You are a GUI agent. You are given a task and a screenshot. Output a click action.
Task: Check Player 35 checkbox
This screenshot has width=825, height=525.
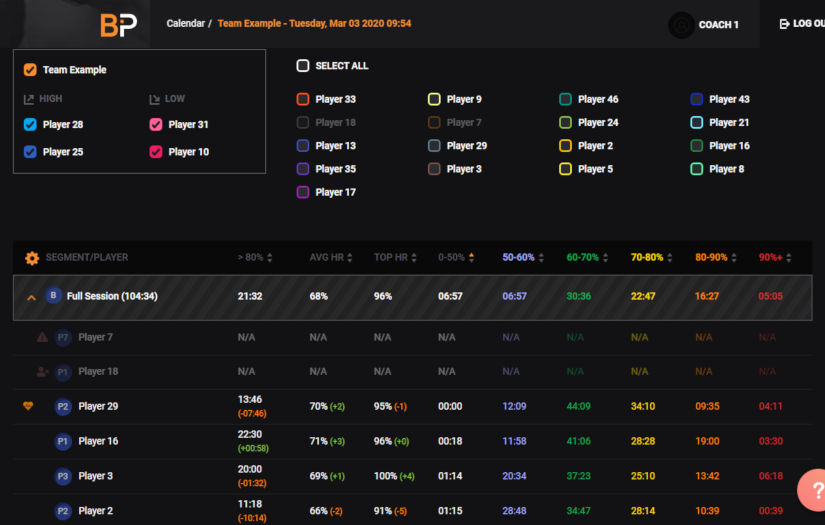[303, 169]
